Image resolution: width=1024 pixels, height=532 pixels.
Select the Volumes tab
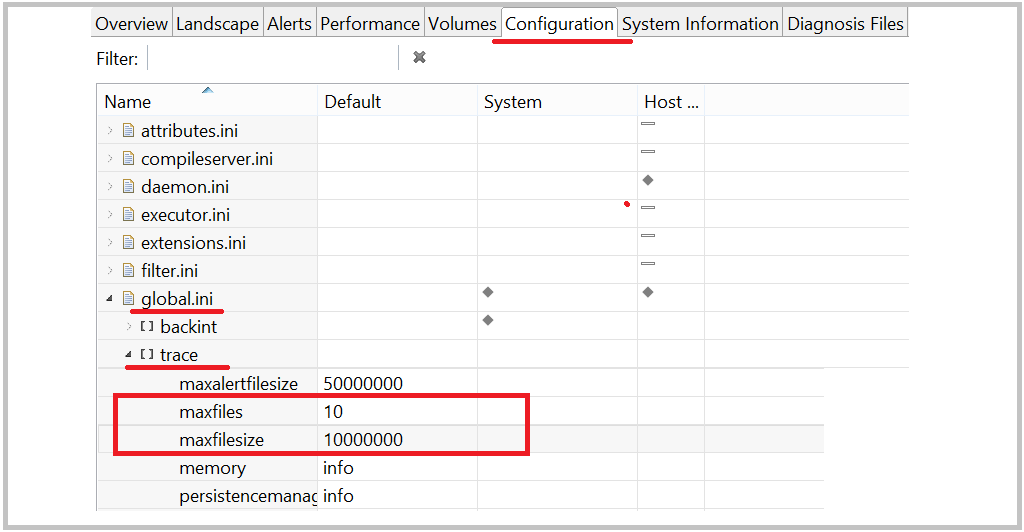pyautogui.click(x=462, y=24)
